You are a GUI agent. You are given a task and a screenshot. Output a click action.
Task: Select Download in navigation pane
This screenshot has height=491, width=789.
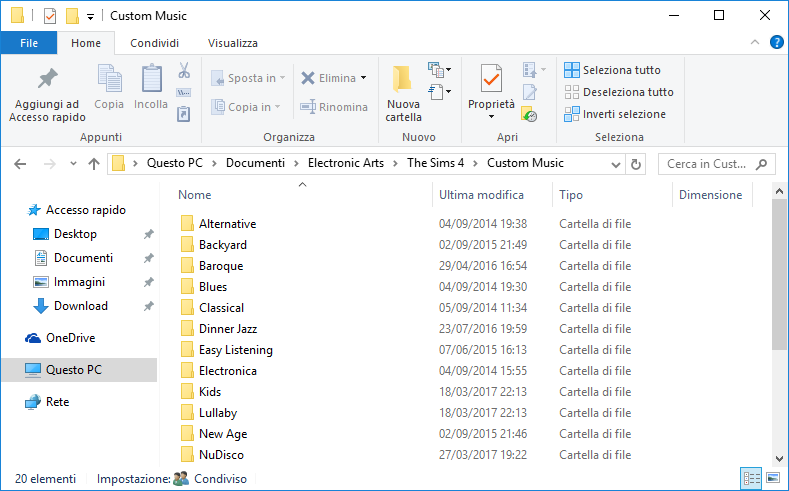[x=81, y=306]
